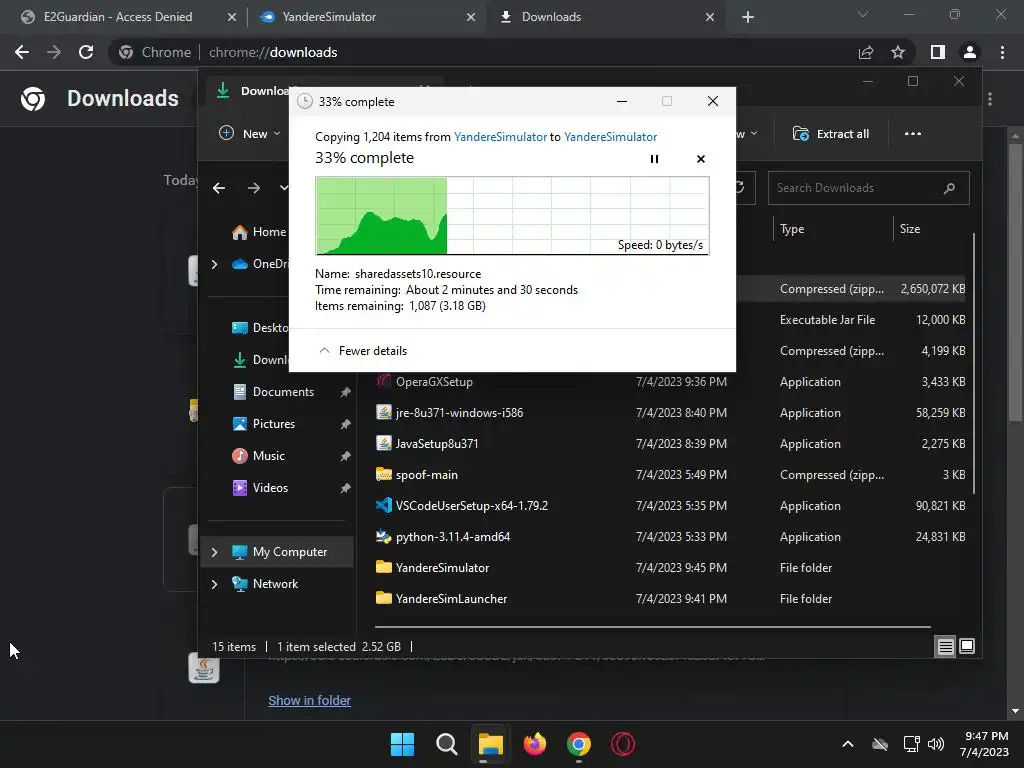
Task: Open the YandereSimulator source folder link
Action: point(500,136)
